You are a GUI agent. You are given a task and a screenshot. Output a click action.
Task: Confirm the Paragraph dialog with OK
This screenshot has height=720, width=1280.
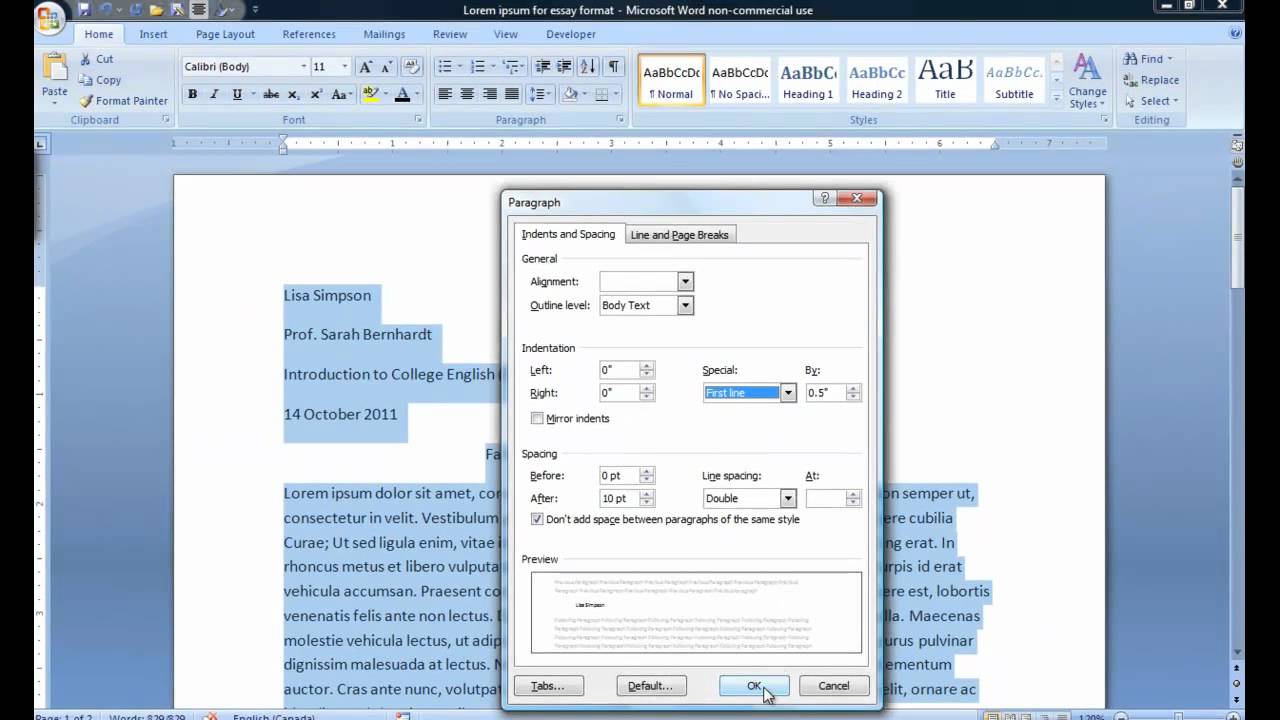tap(754, 686)
